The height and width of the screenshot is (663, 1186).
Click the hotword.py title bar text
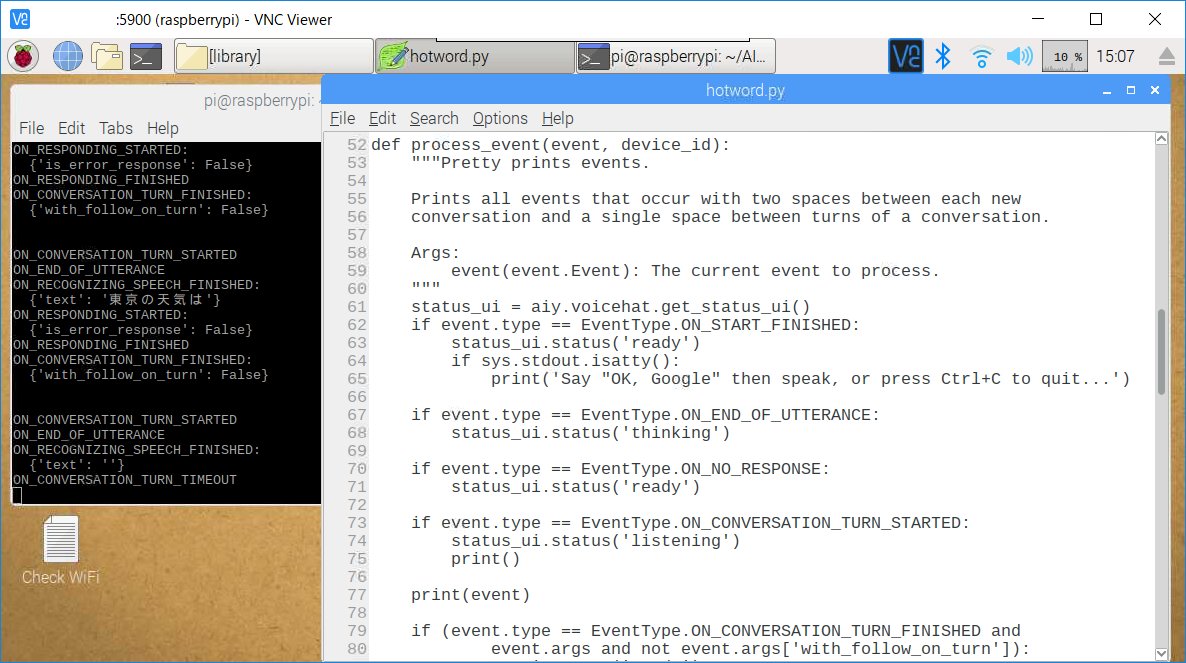(x=745, y=91)
